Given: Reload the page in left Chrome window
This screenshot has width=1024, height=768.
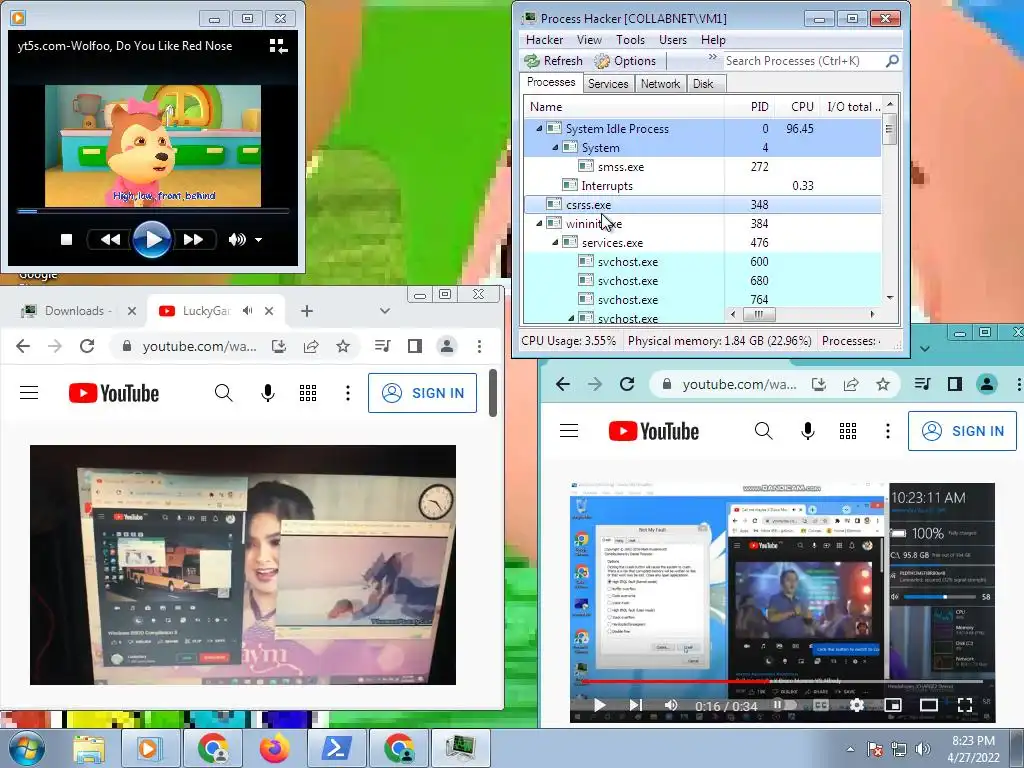Looking at the screenshot, I should click(87, 346).
